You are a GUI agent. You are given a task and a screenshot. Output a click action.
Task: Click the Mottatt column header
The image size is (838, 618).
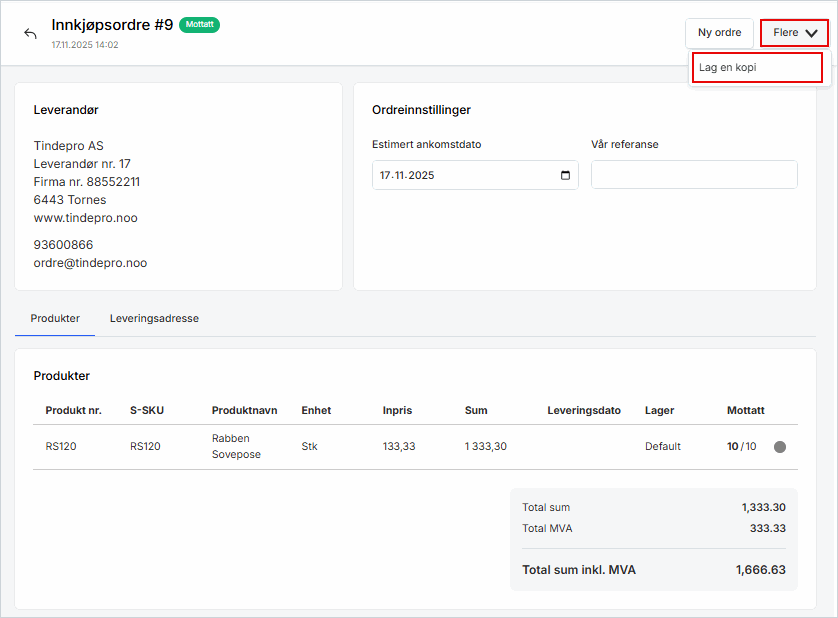(745, 411)
